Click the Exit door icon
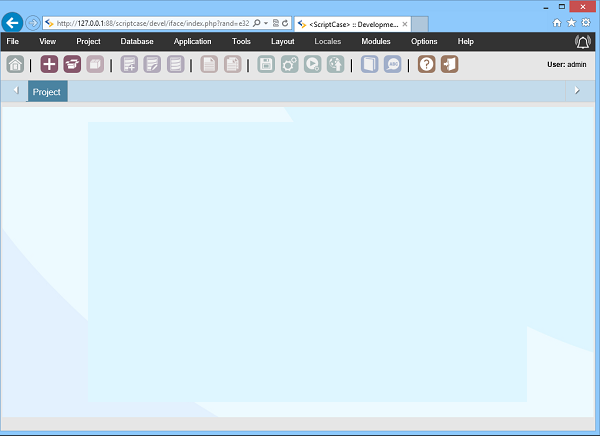 point(449,64)
